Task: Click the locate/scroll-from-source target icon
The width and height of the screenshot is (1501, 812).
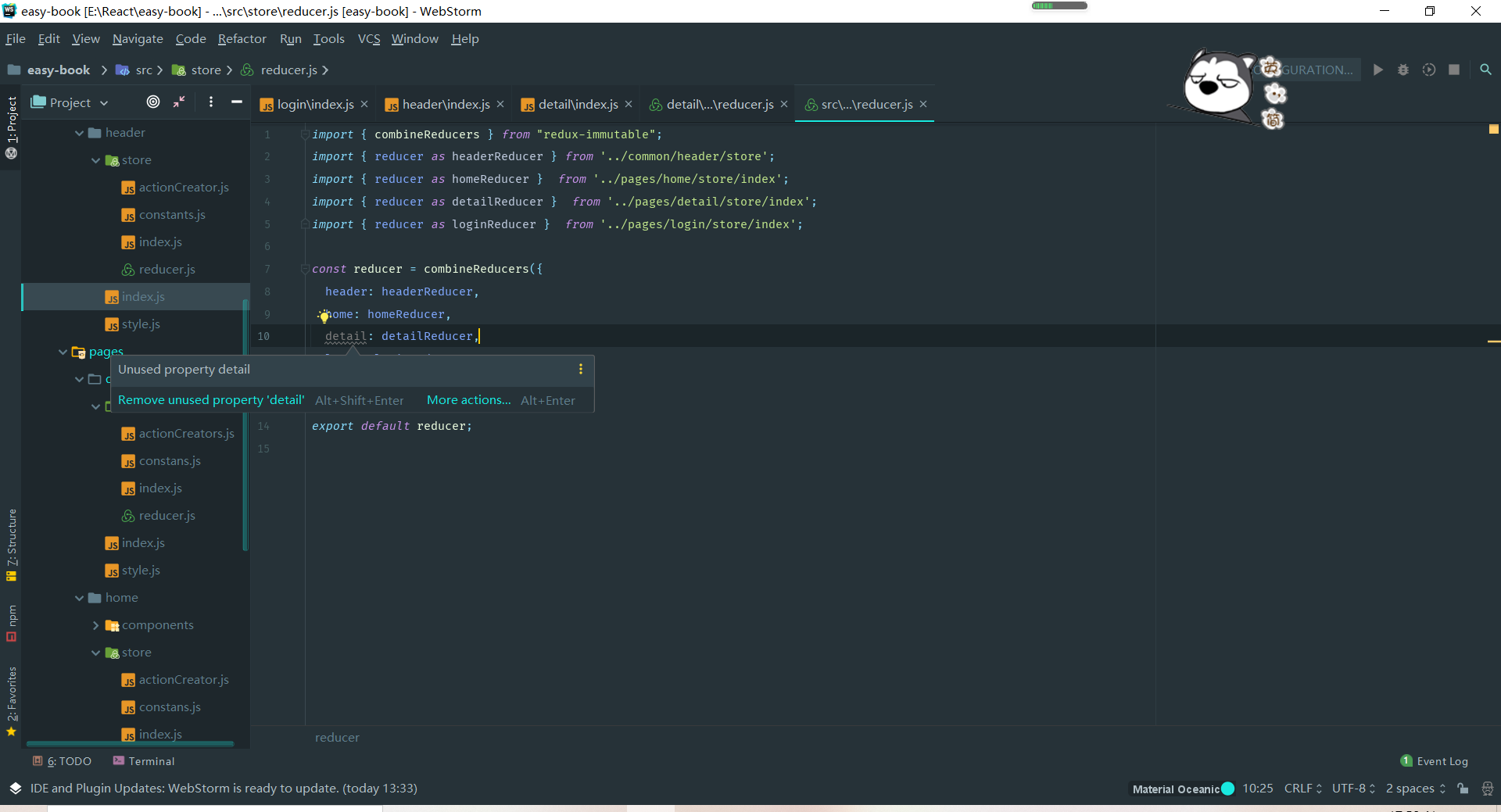Action: tap(153, 102)
